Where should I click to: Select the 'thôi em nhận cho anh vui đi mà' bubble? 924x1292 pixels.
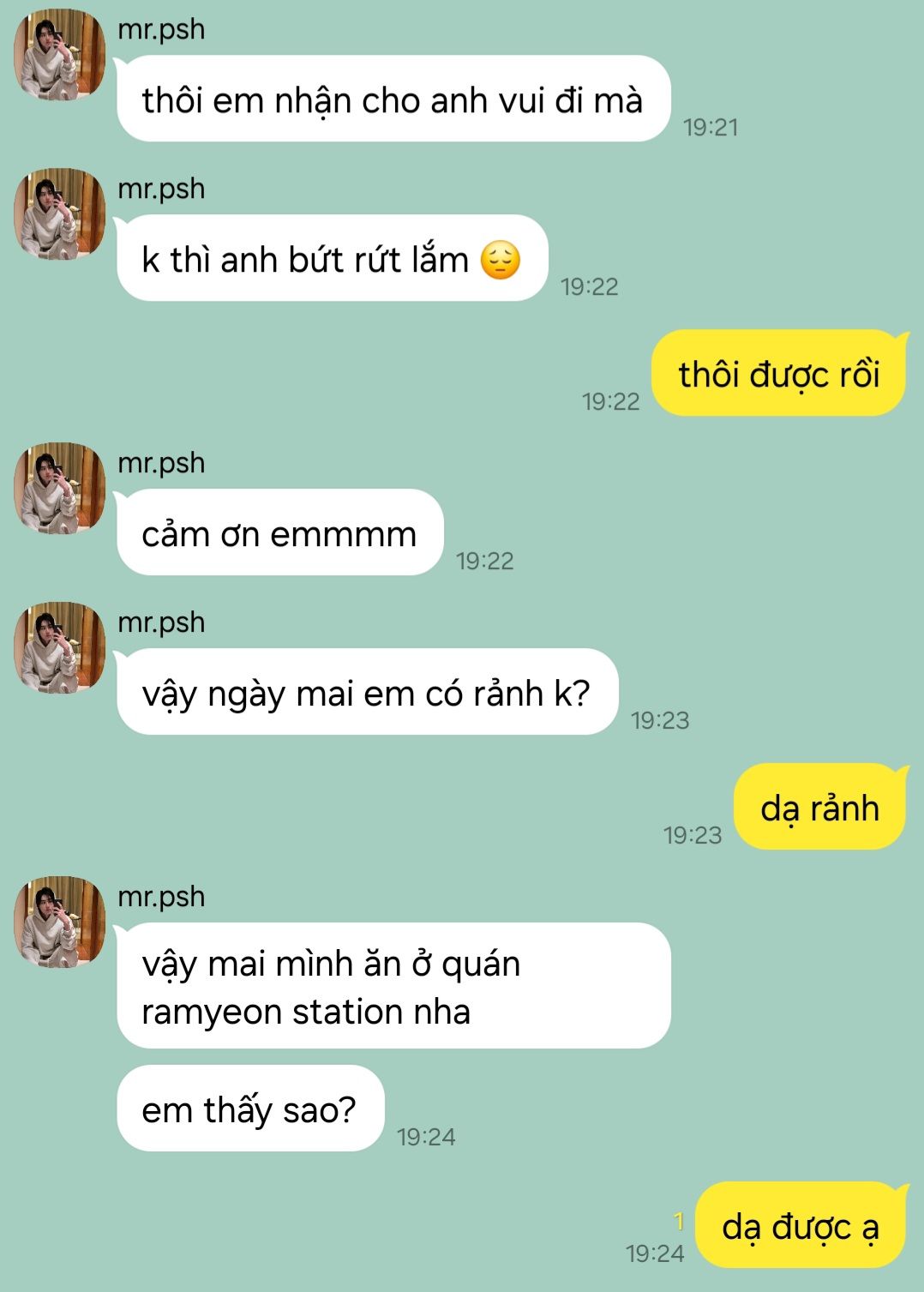point(393,99)
